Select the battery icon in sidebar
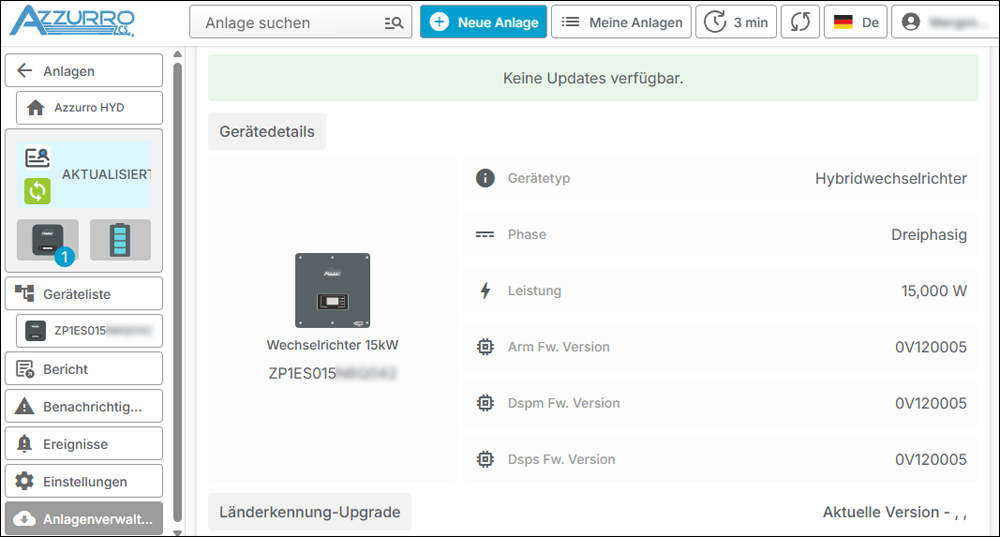This screenshot has height=537, width=1000. [x=120, y=240]
